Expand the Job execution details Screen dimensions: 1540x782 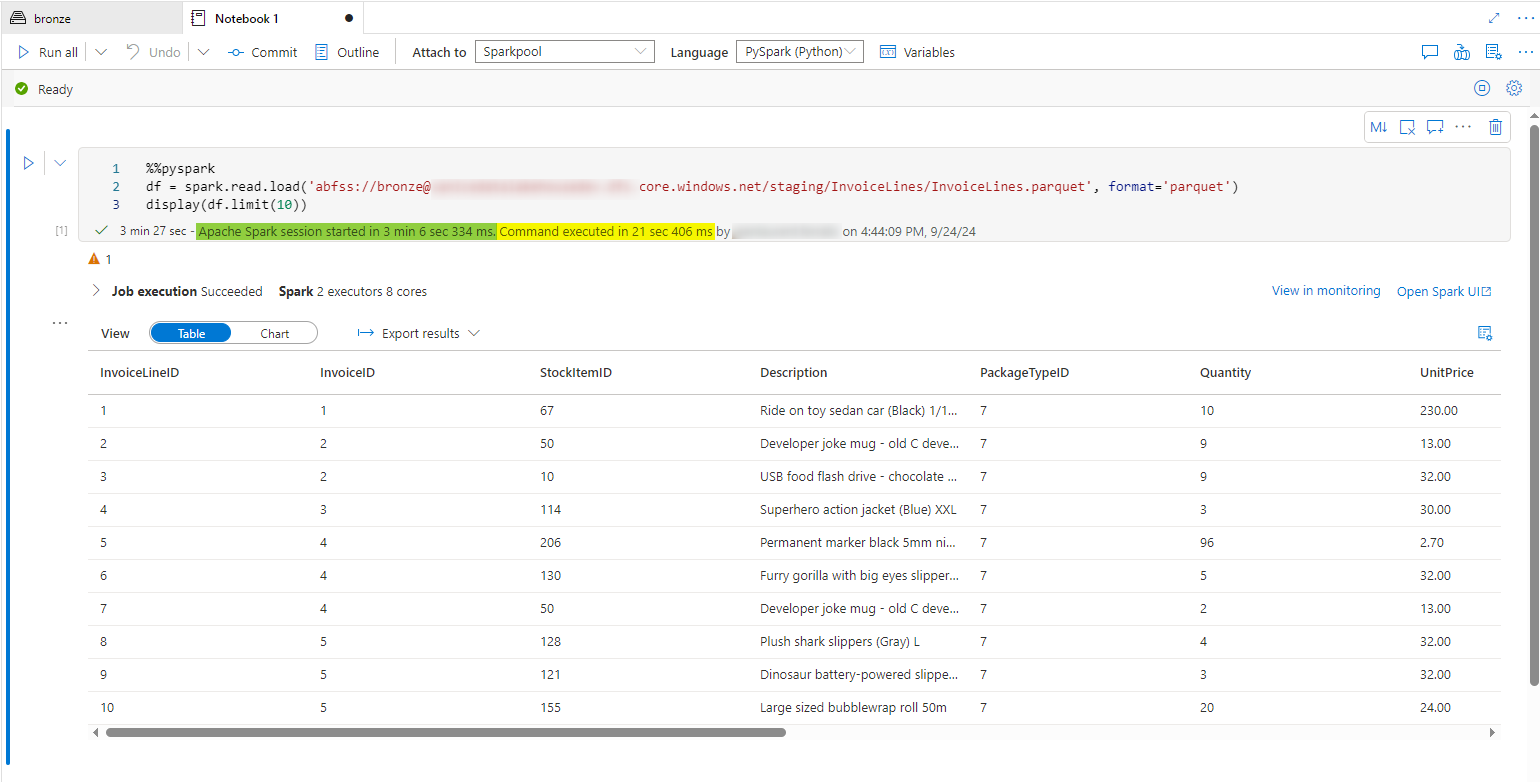click(96, 291)
